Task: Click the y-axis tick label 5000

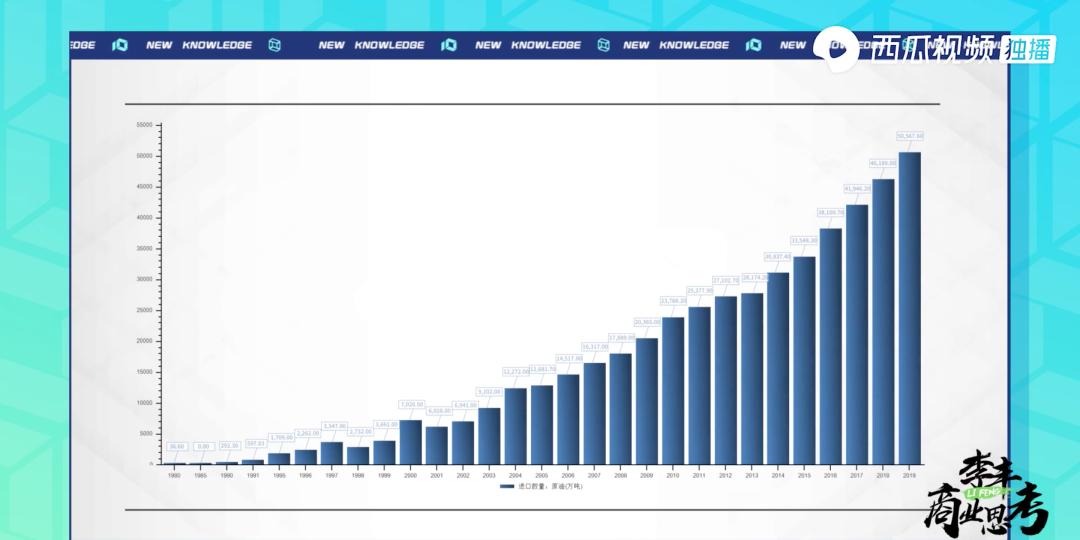Action: coord(147,434)
